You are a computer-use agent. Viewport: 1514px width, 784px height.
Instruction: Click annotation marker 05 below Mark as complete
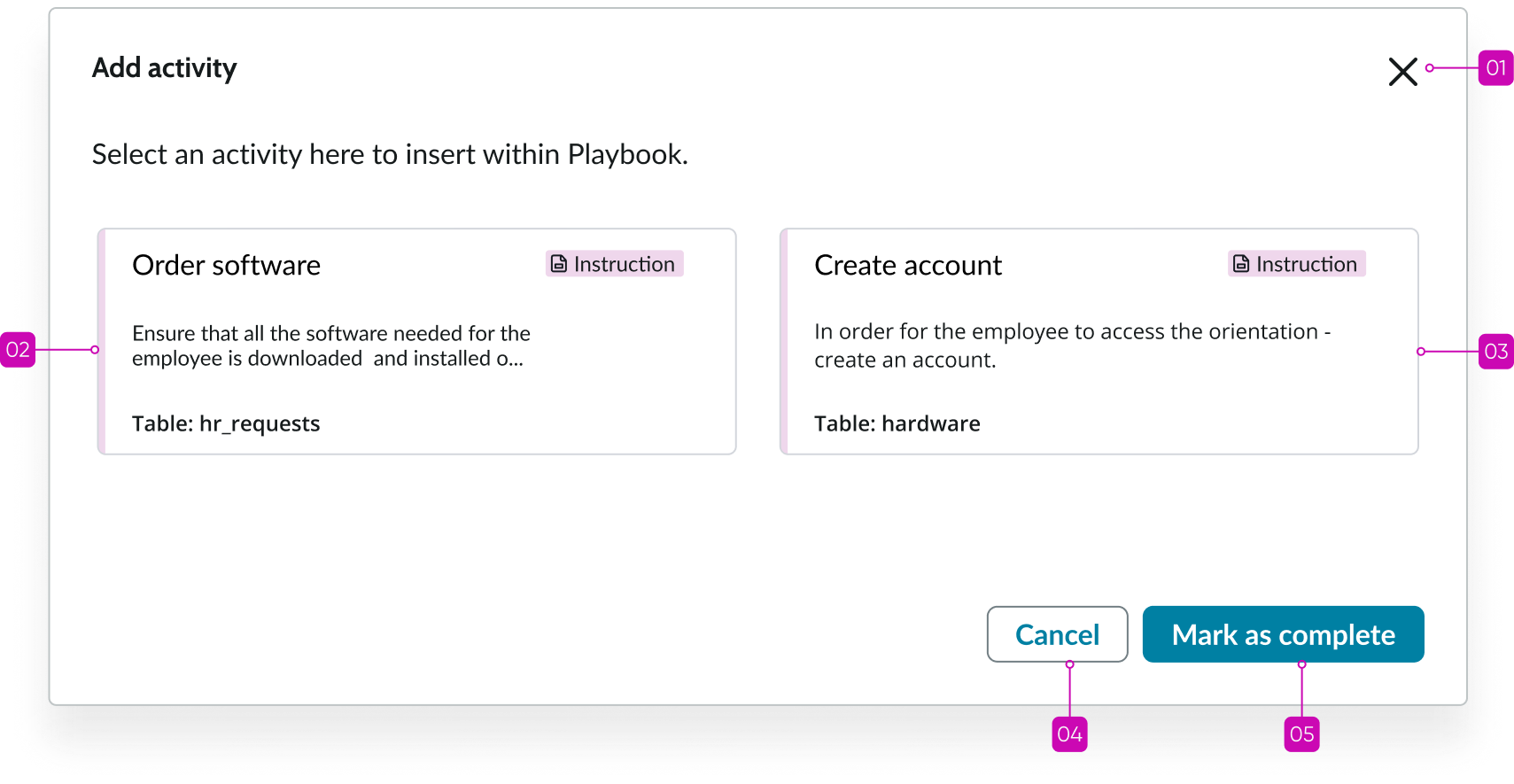point(1301,734)
